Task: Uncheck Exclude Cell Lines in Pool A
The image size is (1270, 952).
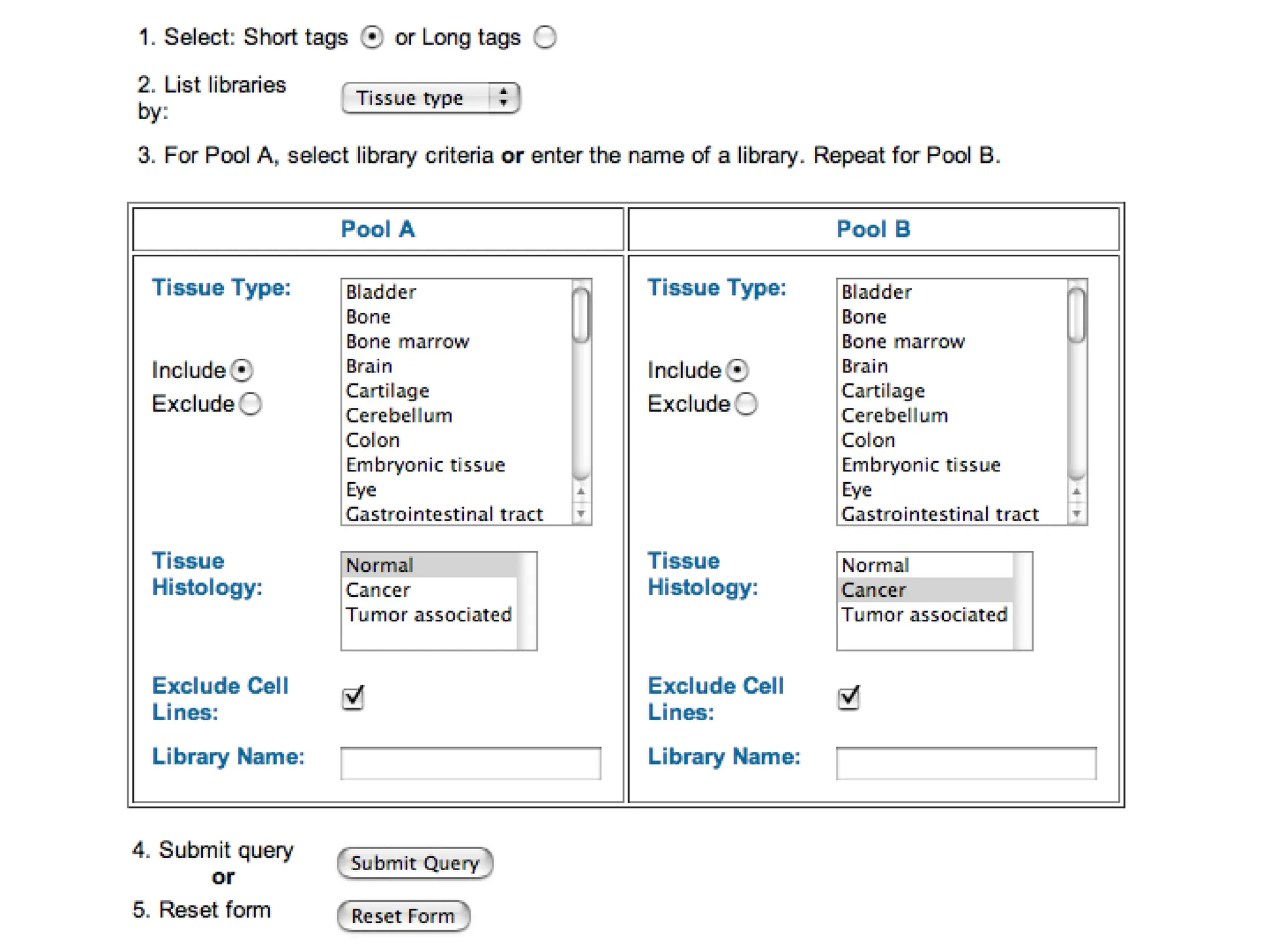Action: click(x=353, y=697)
